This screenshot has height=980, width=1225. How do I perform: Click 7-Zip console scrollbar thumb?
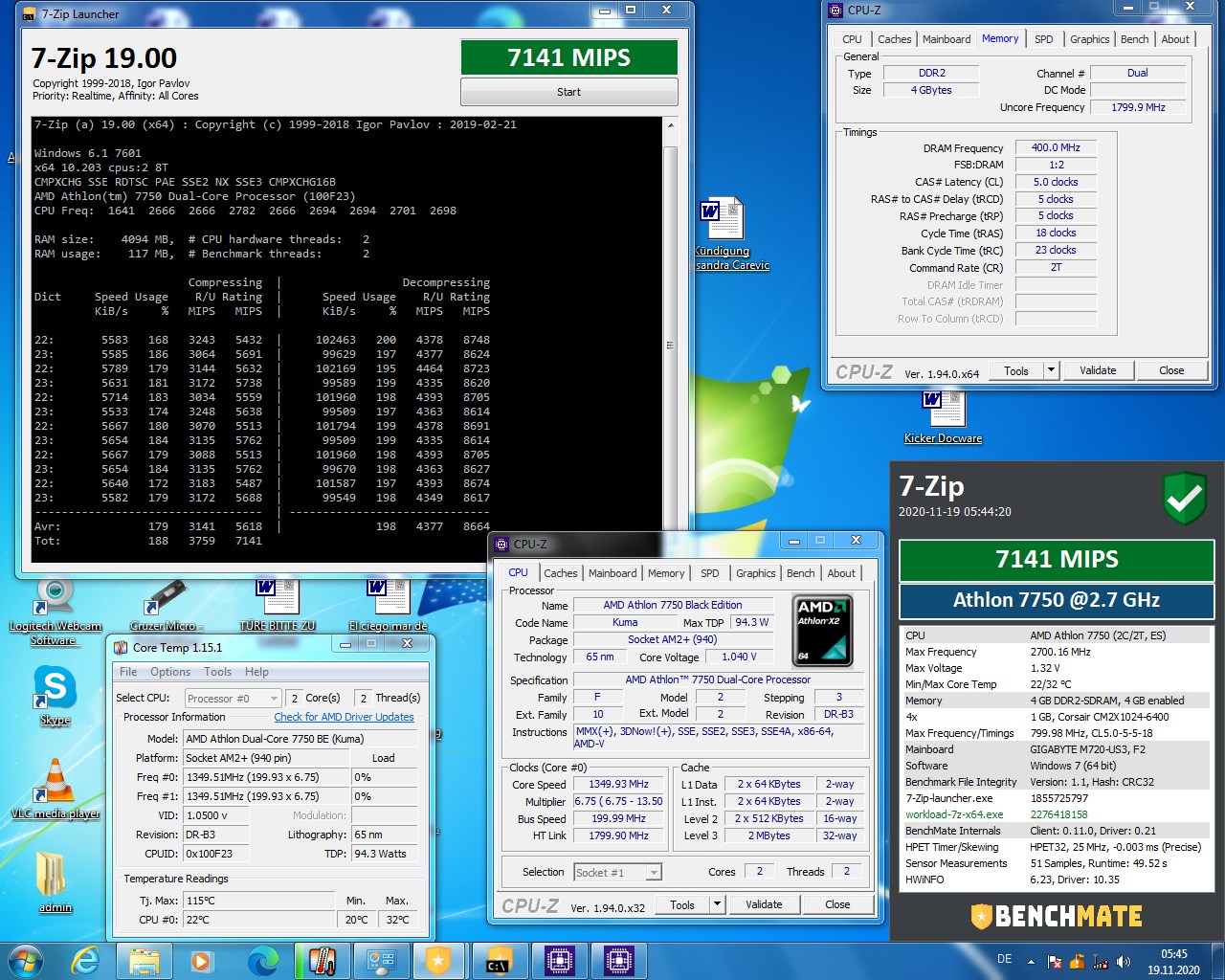(x=670, y=345)
